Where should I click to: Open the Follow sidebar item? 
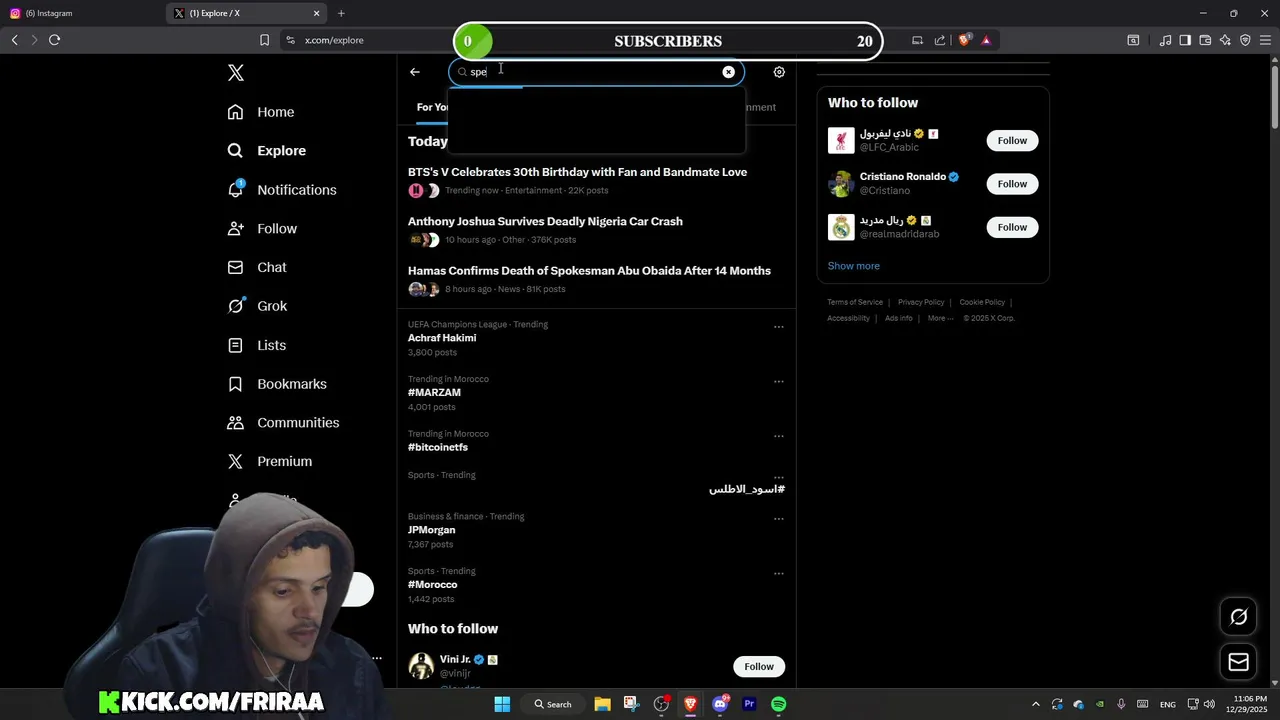point(262,229)
